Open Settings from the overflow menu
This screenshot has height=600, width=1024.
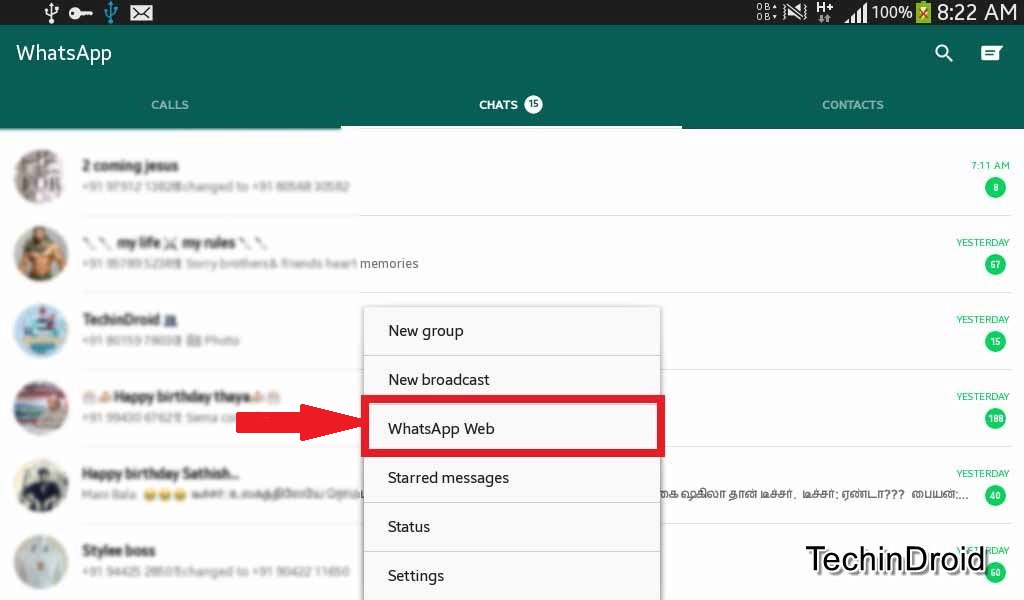(x=511, y=576)
